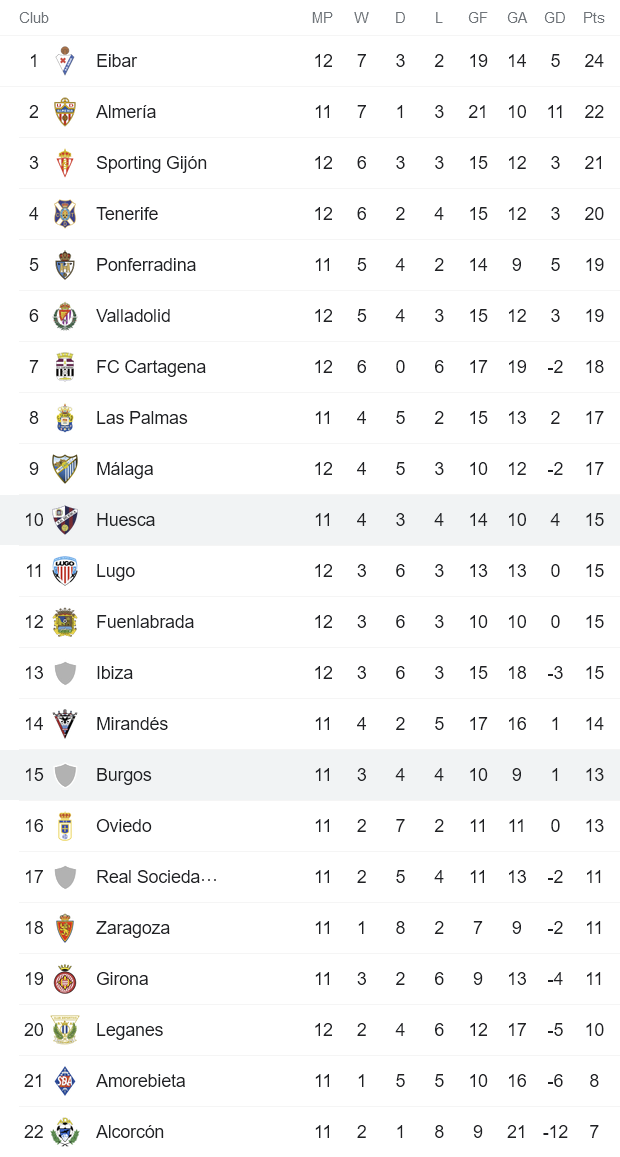Open the Huesca team page
Screen dimensions: 620x1157
click(x=124, y=519)
